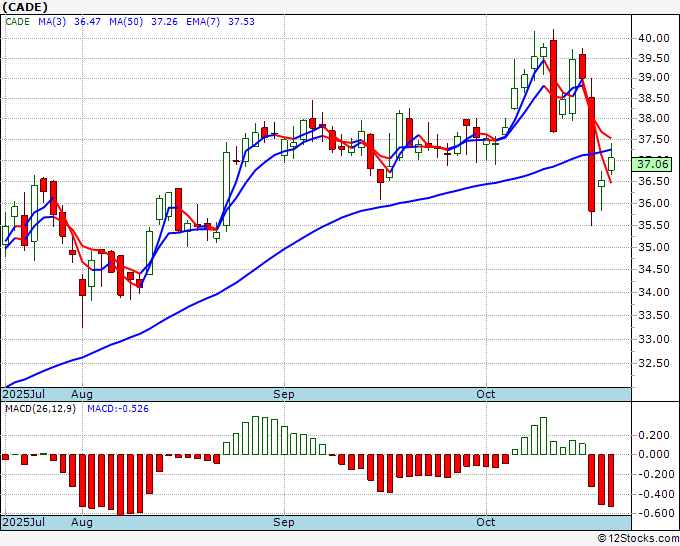Click Sep on MACD time axis
Screen dimensions: 680x546
point(284,522)
